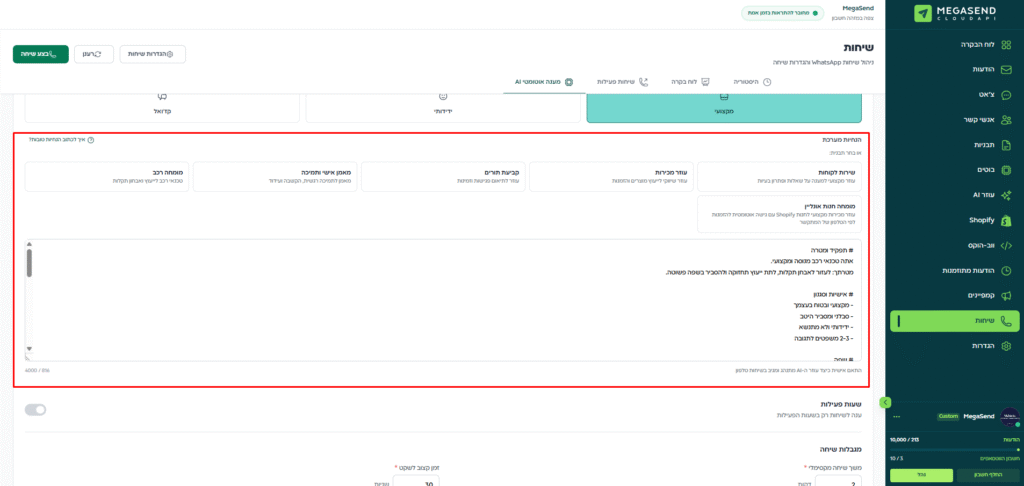This screenshot has width=1024, height=486.
Task: Open אנשי קשר contacts icon in sidebar
Action: coord(1006,120)
